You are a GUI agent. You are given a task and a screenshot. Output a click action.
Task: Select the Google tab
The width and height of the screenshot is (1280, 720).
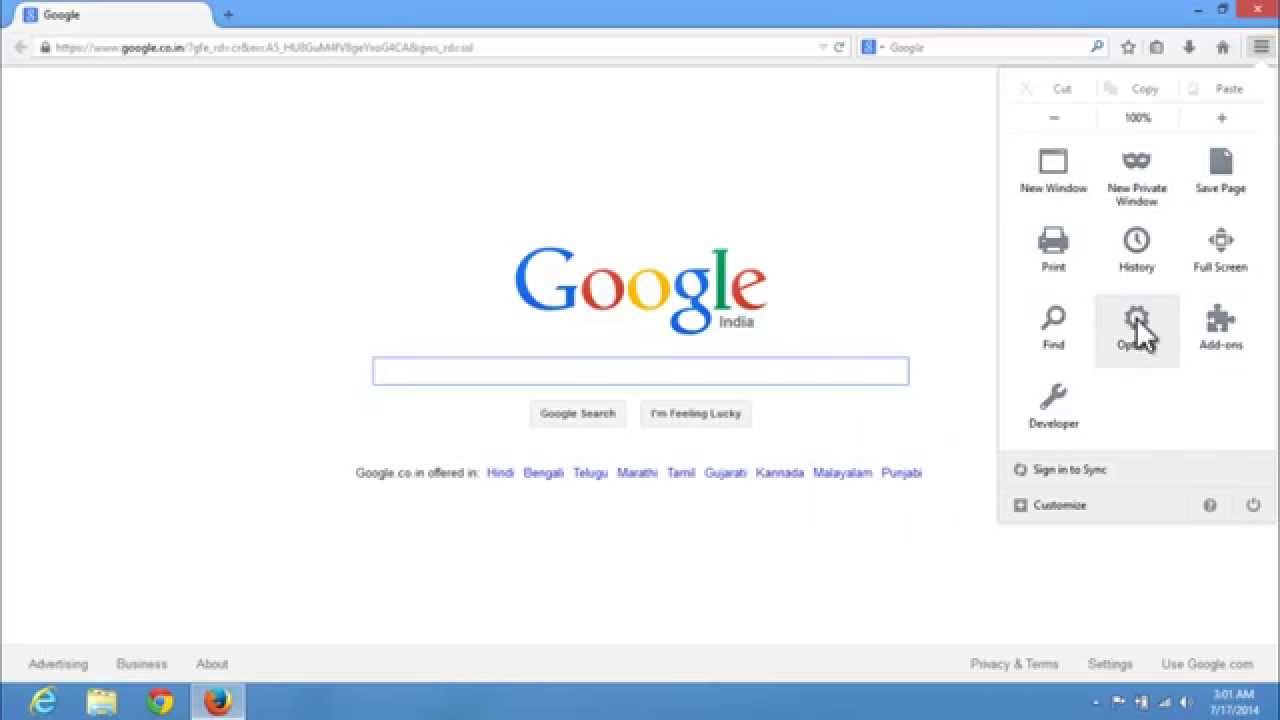point(113,15)
